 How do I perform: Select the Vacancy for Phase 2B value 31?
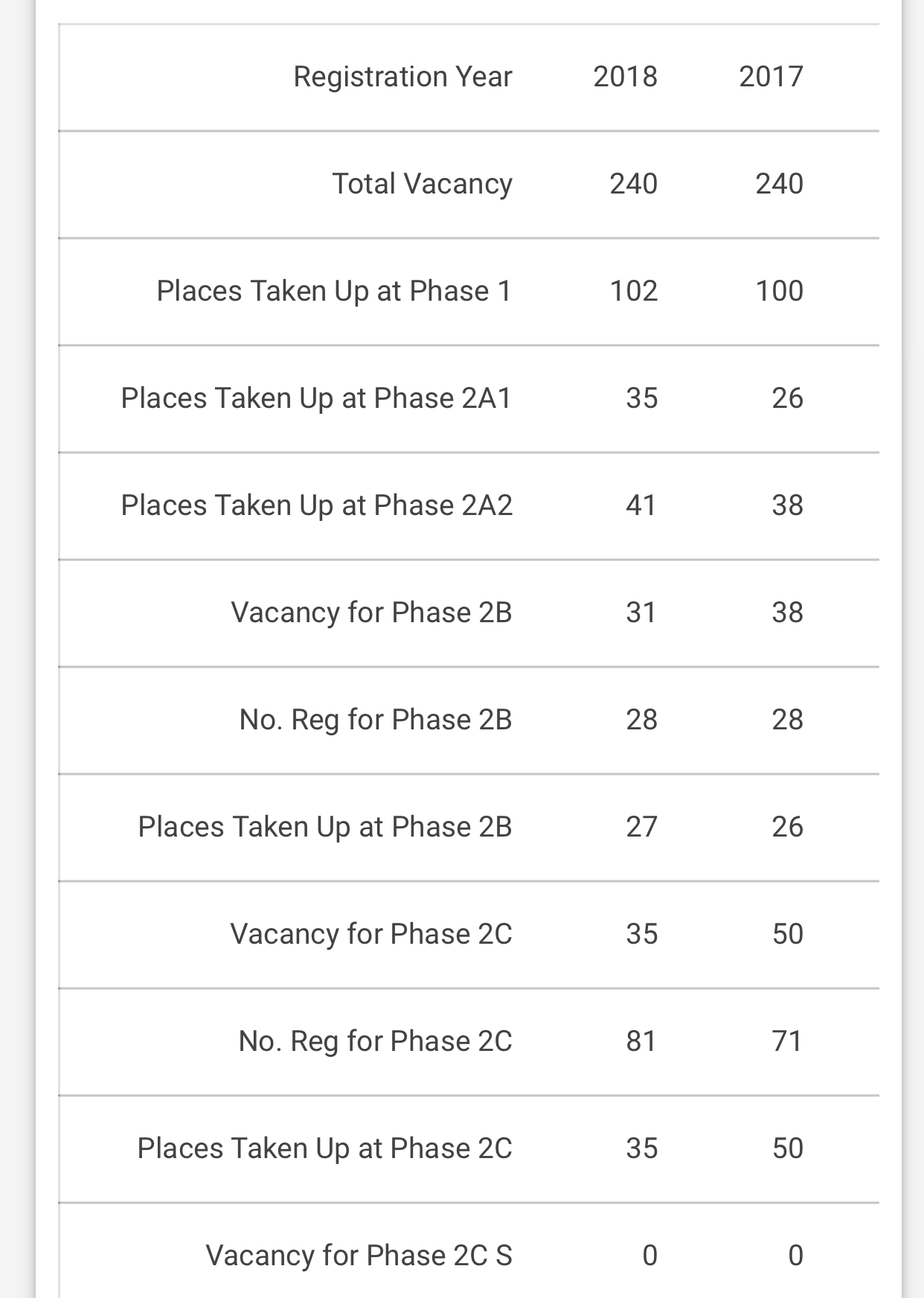tap(641, 613)
